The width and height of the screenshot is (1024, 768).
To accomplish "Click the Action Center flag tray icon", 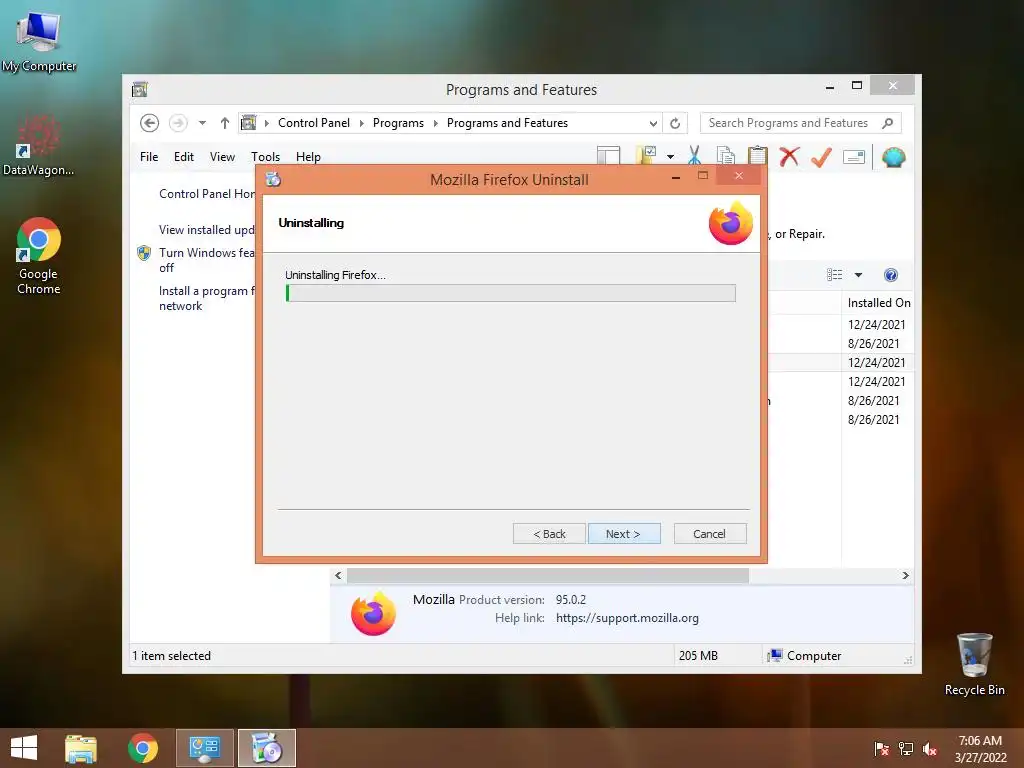I will tap(881, 749).
